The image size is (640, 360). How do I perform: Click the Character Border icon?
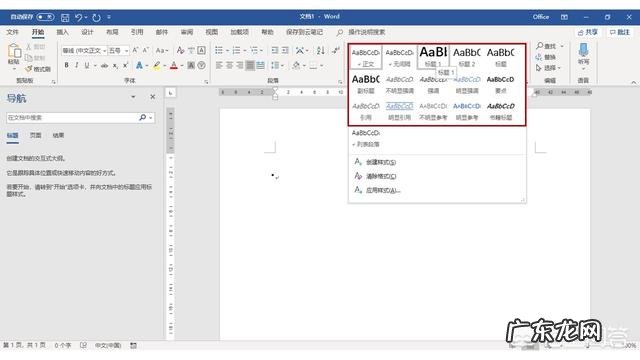pos(201,50)
